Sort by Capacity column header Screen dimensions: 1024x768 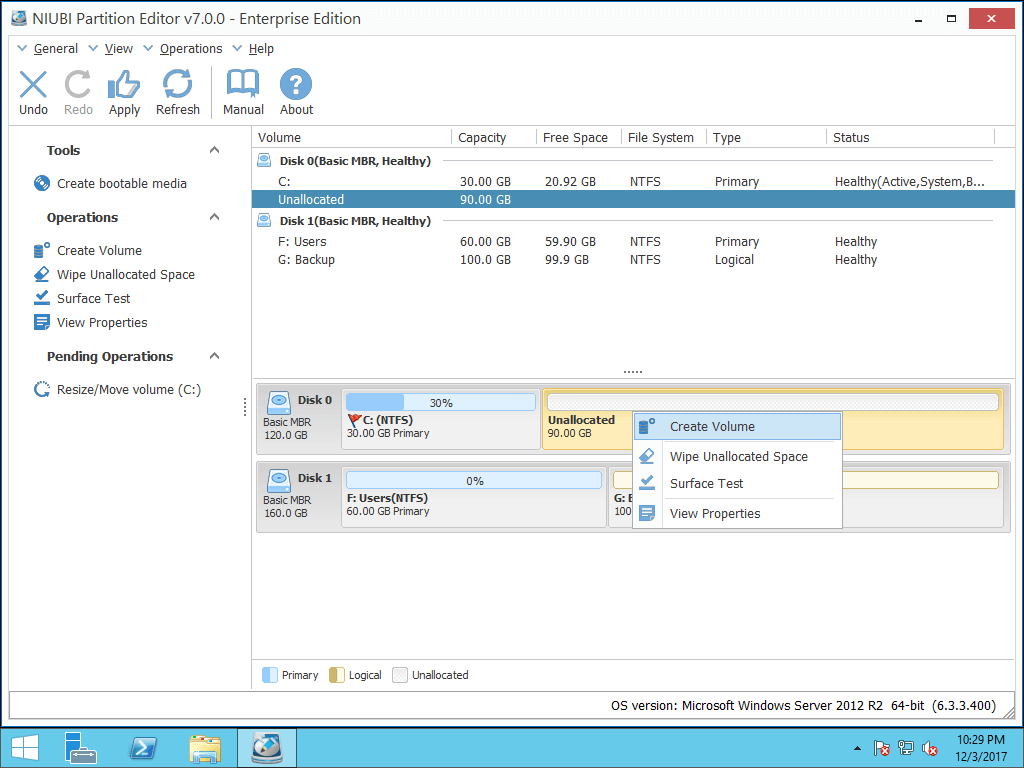click(494, 137)
